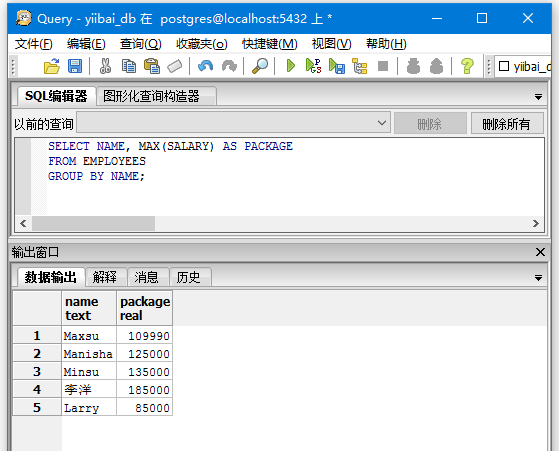Open the output pane tab list arrow

click(538, 277)
